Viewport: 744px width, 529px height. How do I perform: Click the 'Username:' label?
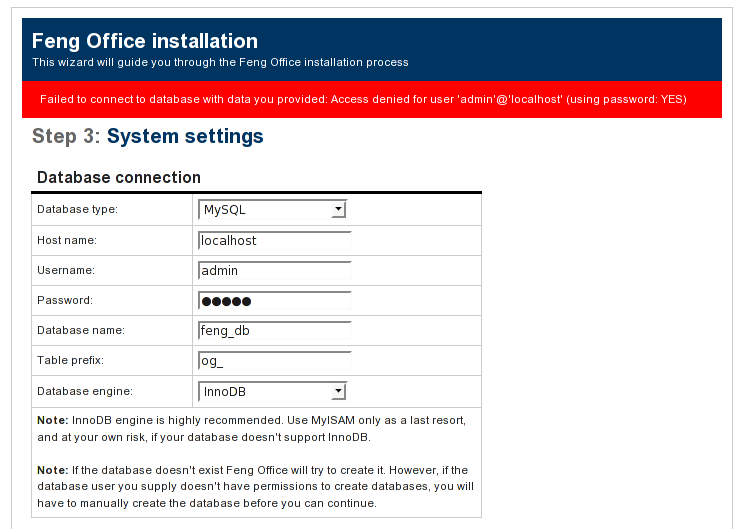coord(66,270)
